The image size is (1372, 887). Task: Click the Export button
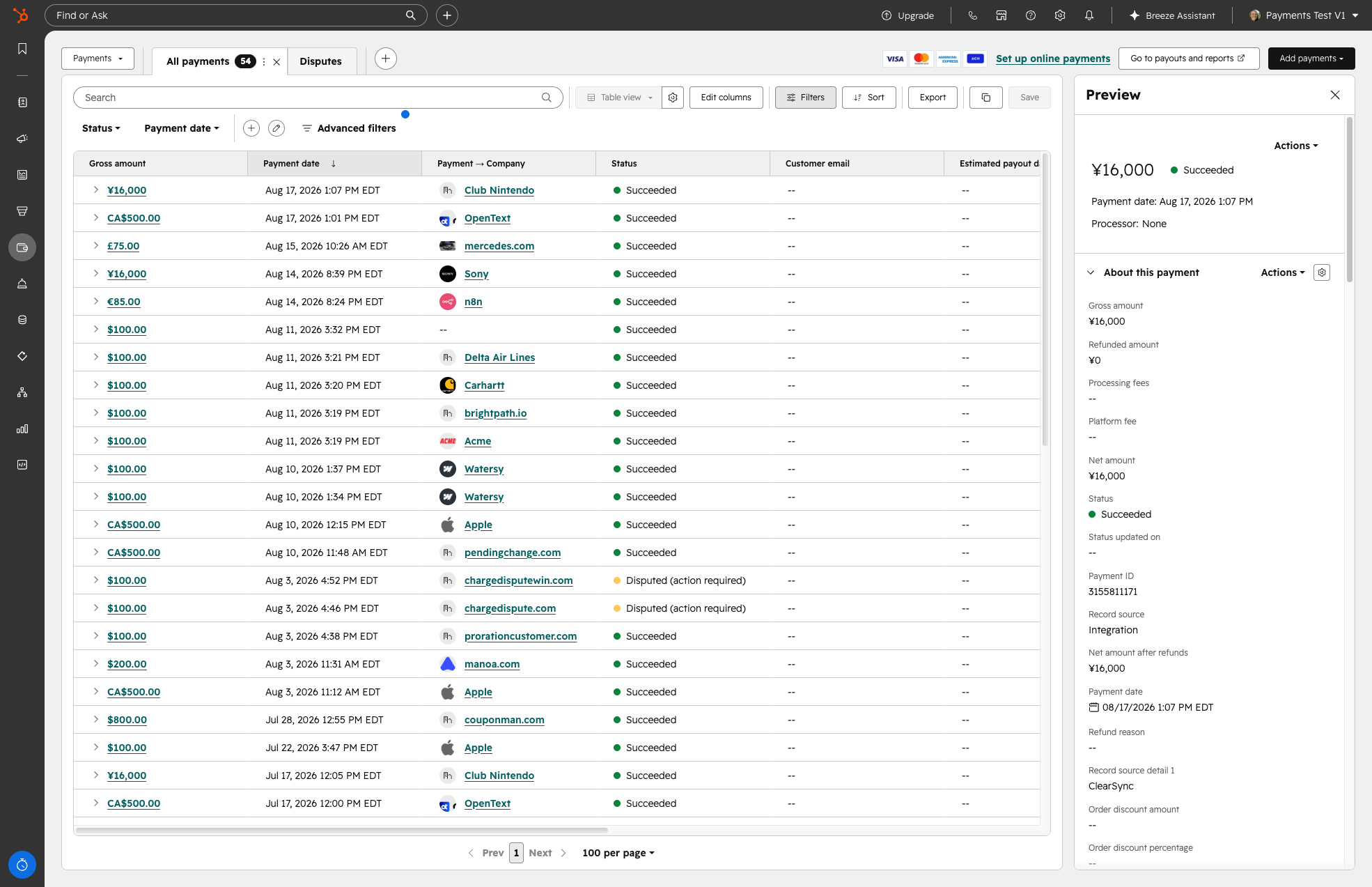(933, 98)
